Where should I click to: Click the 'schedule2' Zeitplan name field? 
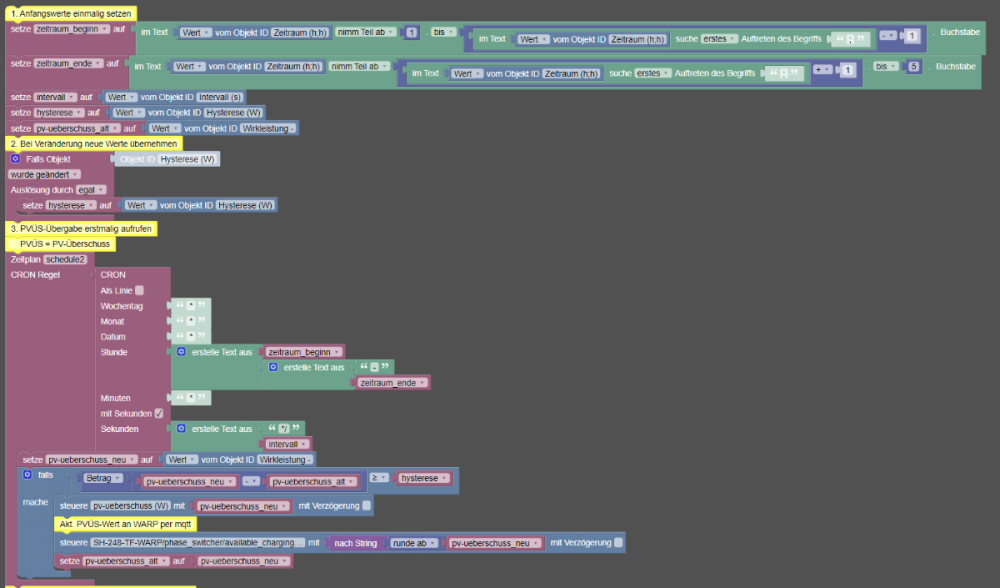pos(65,259)
